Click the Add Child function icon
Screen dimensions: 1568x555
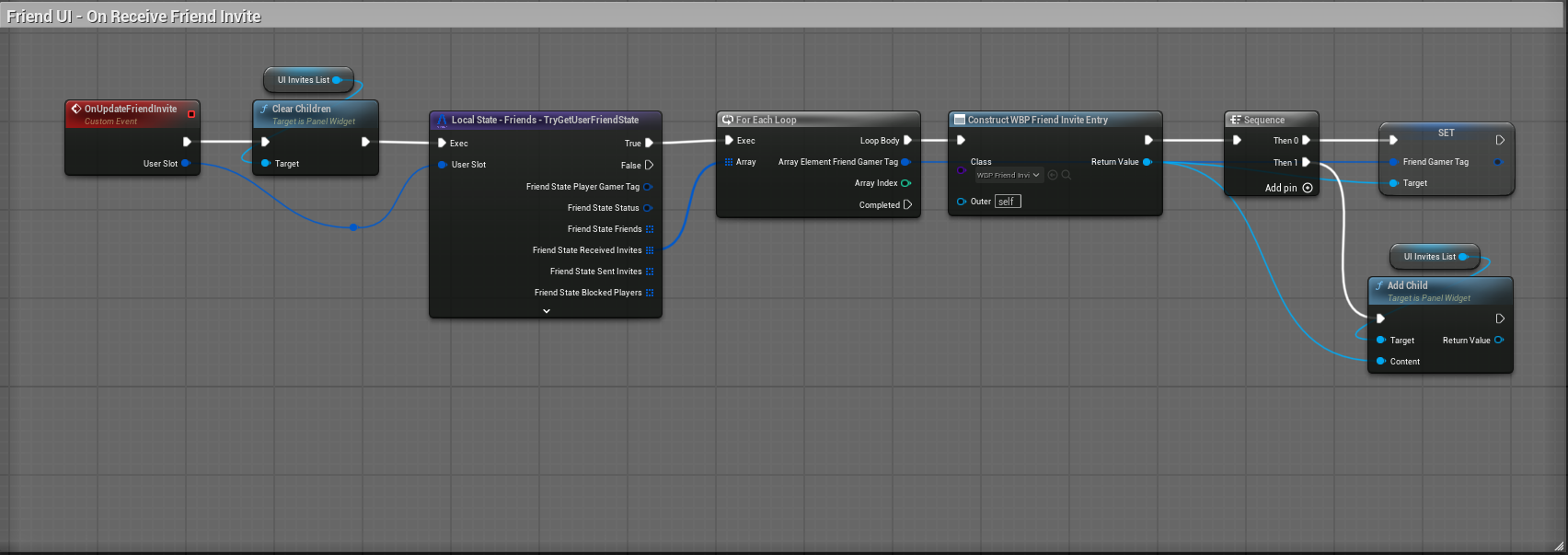pyautogui.click(x=1379, y=285)
